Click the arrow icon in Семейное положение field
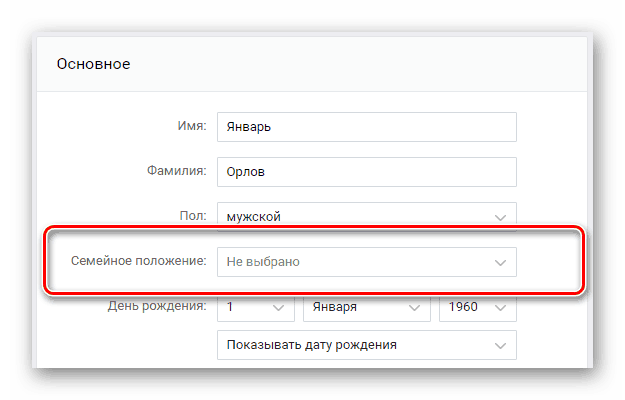 (499, 262)
